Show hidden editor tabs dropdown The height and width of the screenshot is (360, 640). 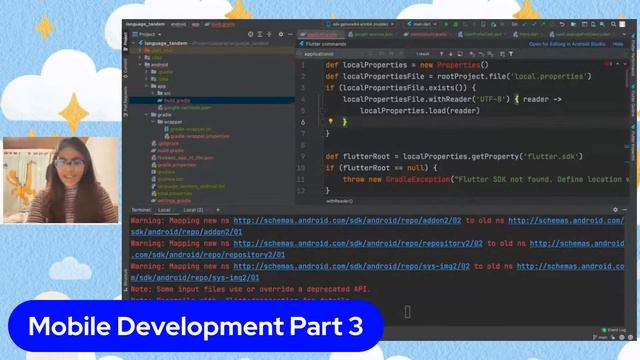click(624, 35)
